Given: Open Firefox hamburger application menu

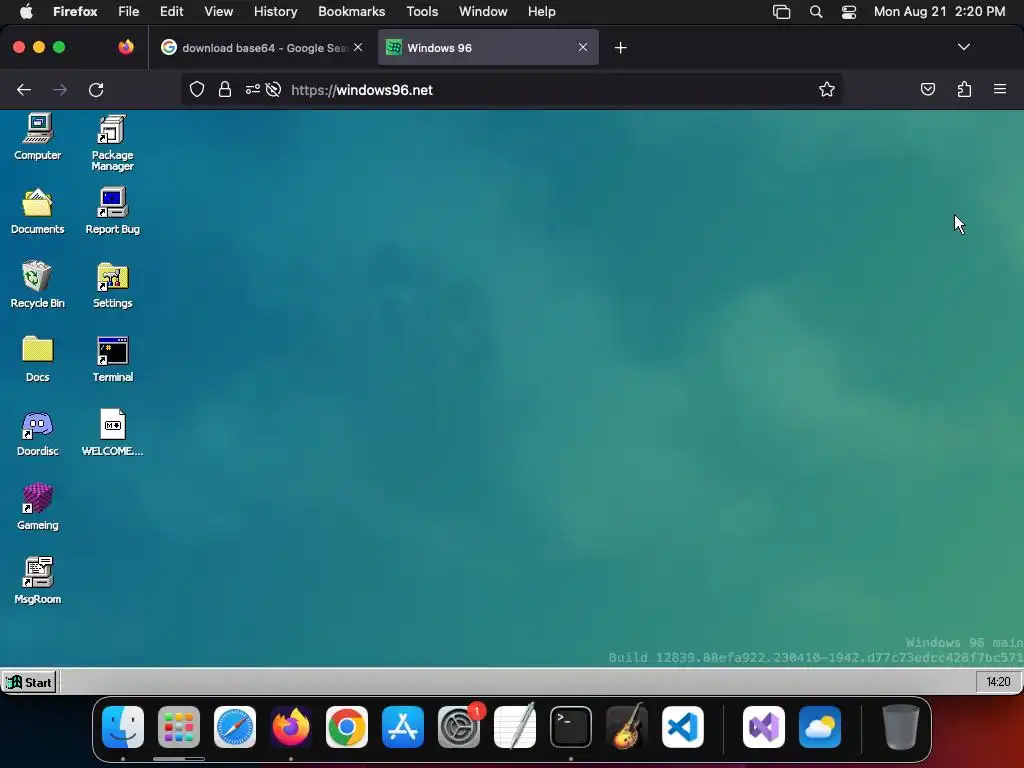Looking at the screenshot, I should coord(1000,89).
